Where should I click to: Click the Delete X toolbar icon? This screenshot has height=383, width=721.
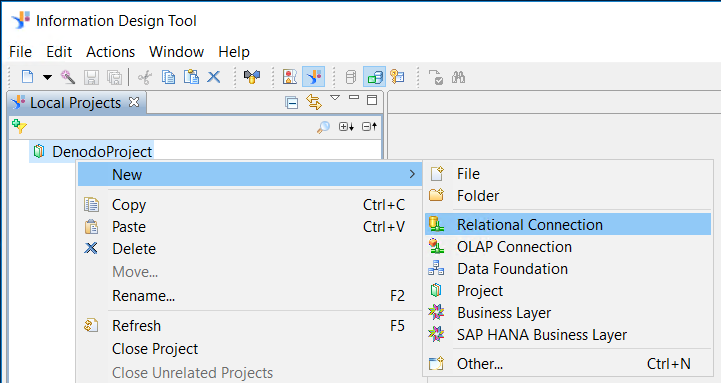(213, 77)
